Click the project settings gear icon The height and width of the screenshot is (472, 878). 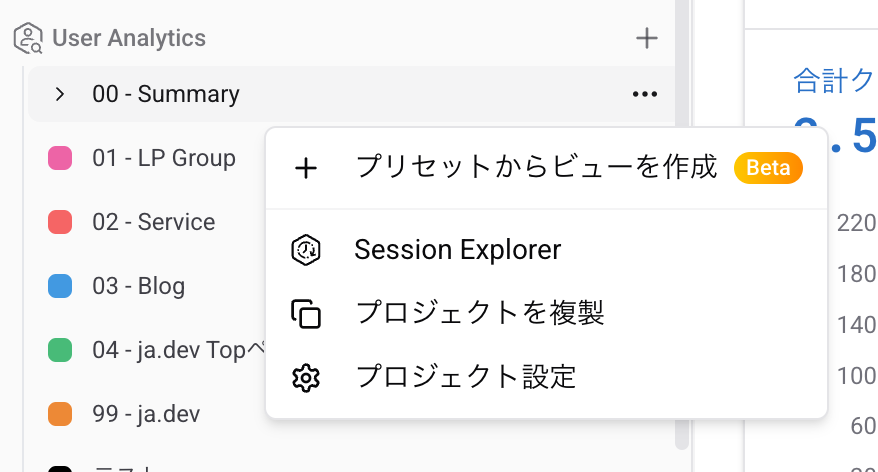pyautogui.click(x=306, y=378)
